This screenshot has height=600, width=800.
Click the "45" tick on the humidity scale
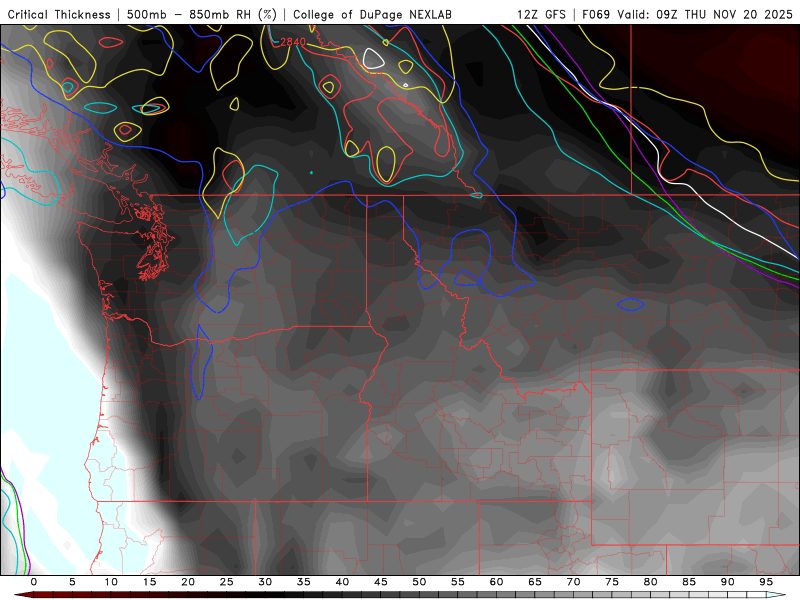pyautogui.click(x=381, y=582)
